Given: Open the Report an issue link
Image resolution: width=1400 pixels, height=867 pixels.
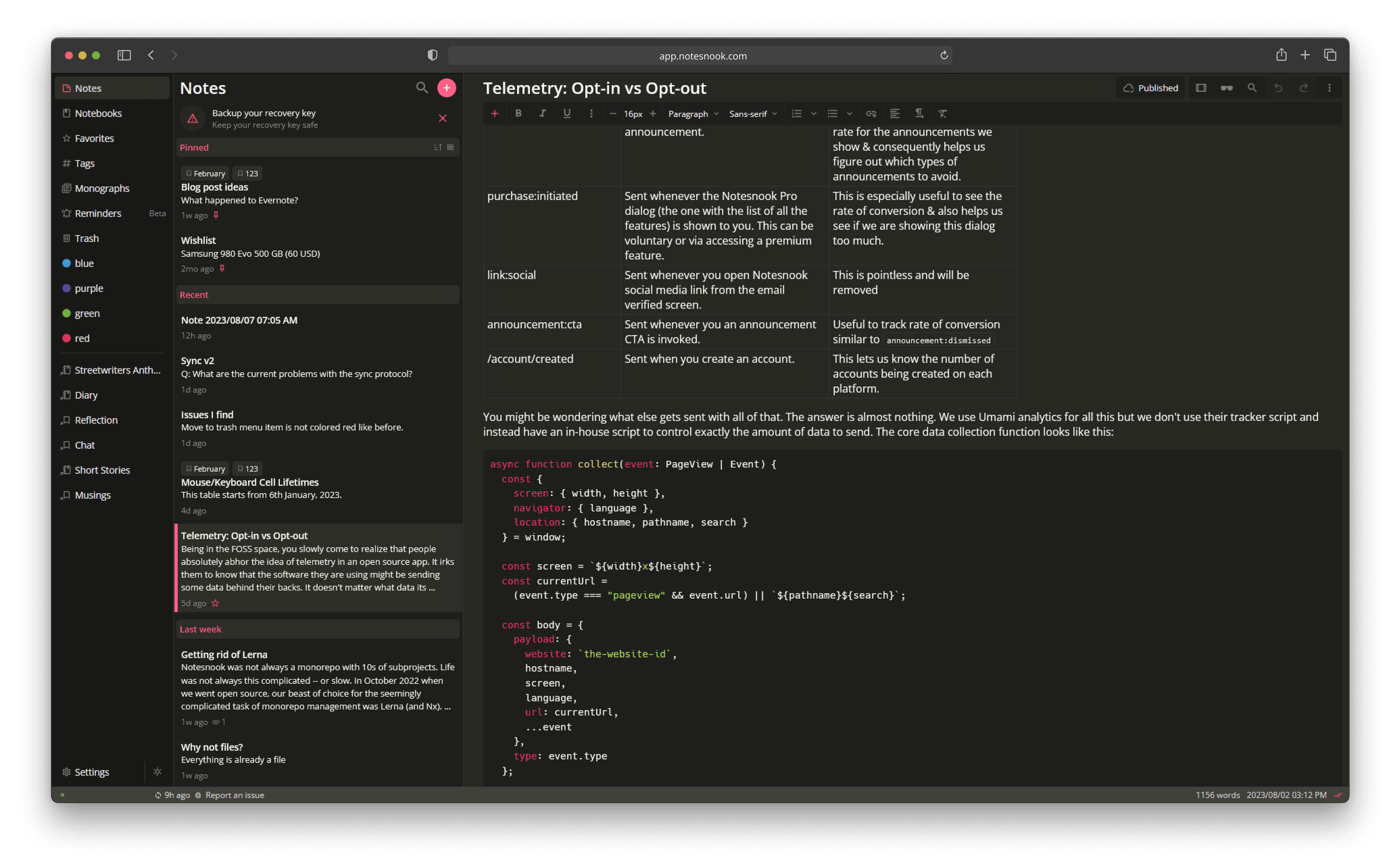Looking at the screenshot, I should click(x=235, y=795).
